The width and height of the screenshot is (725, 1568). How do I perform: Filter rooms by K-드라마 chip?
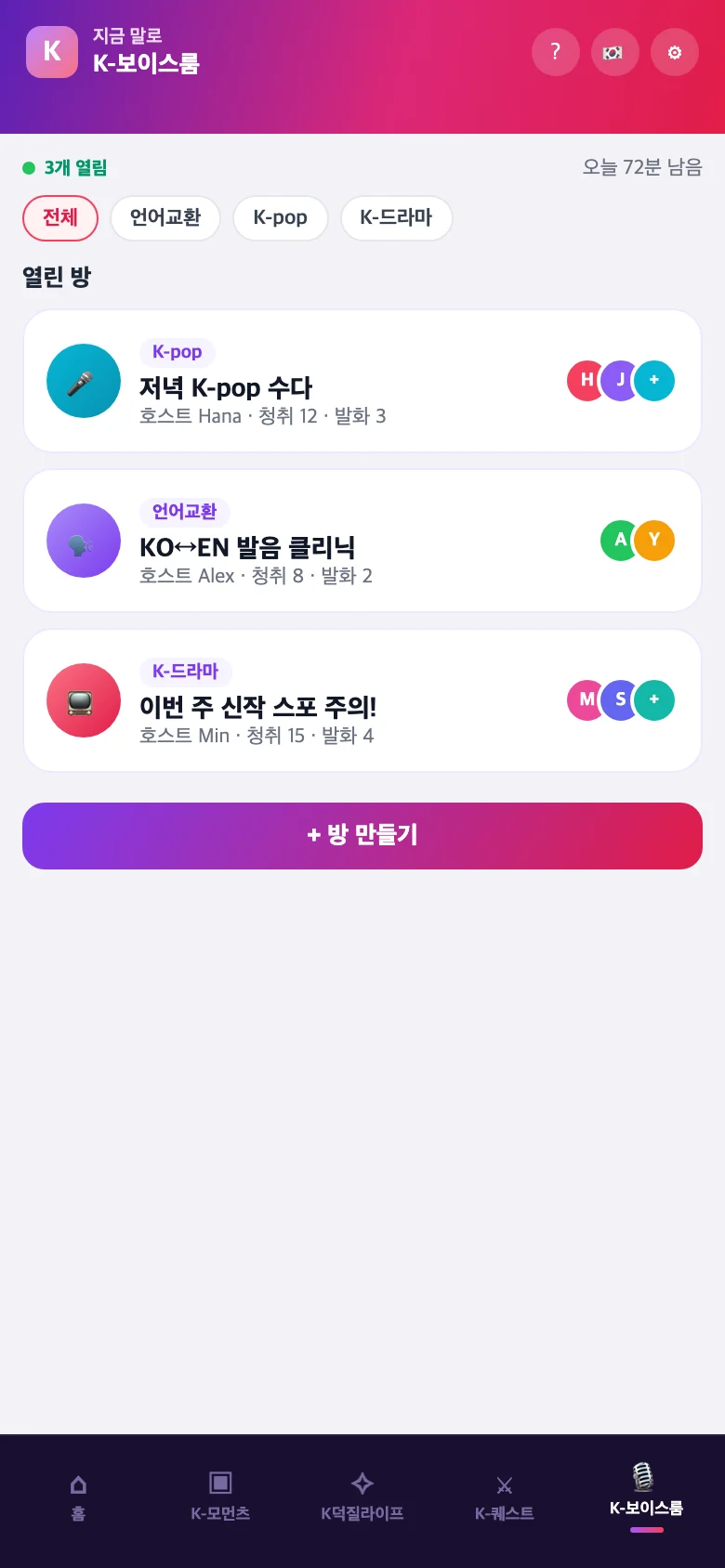(397, 217)
